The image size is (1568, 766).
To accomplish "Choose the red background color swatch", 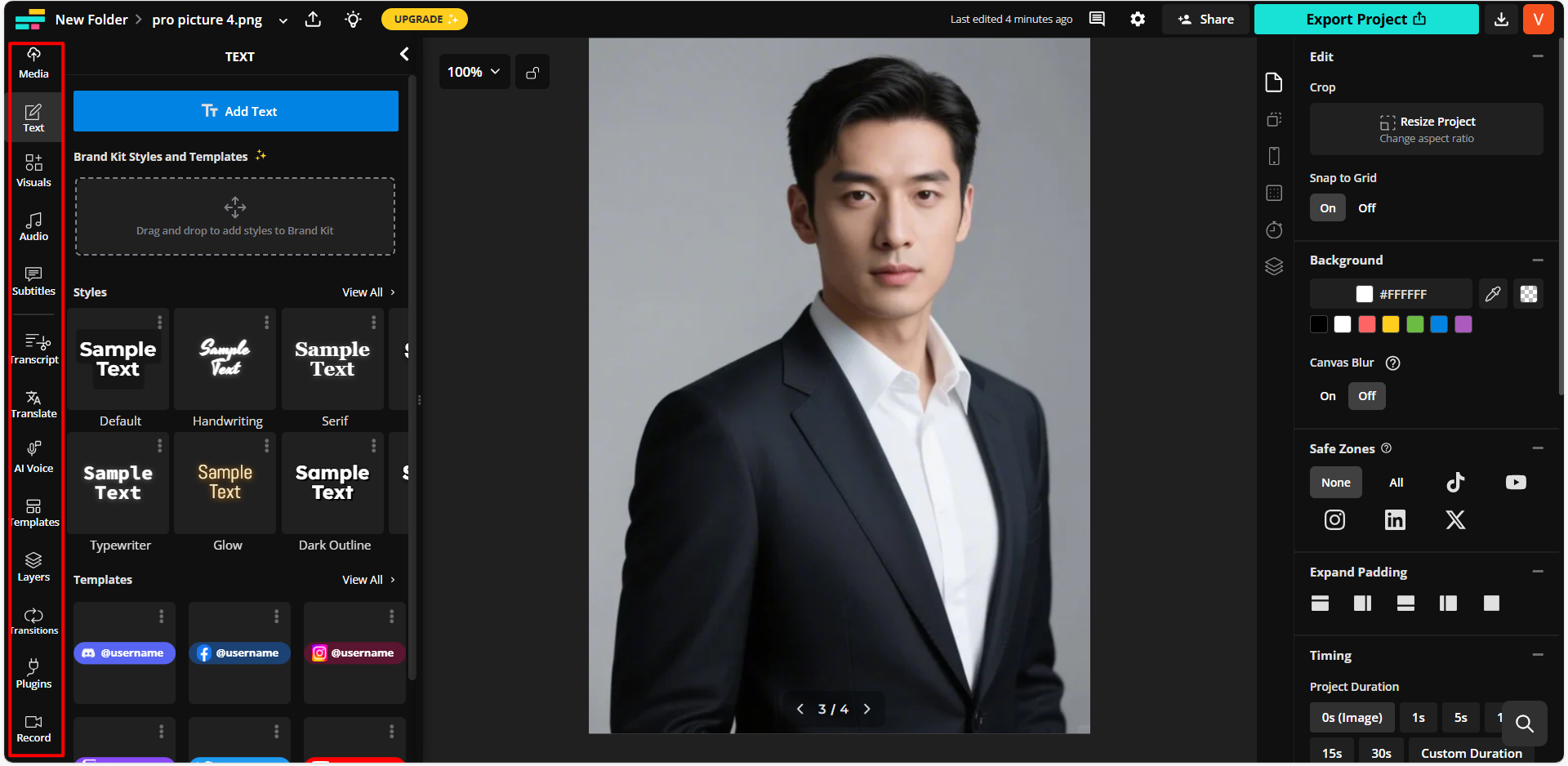I will [x=1367, y=324].
